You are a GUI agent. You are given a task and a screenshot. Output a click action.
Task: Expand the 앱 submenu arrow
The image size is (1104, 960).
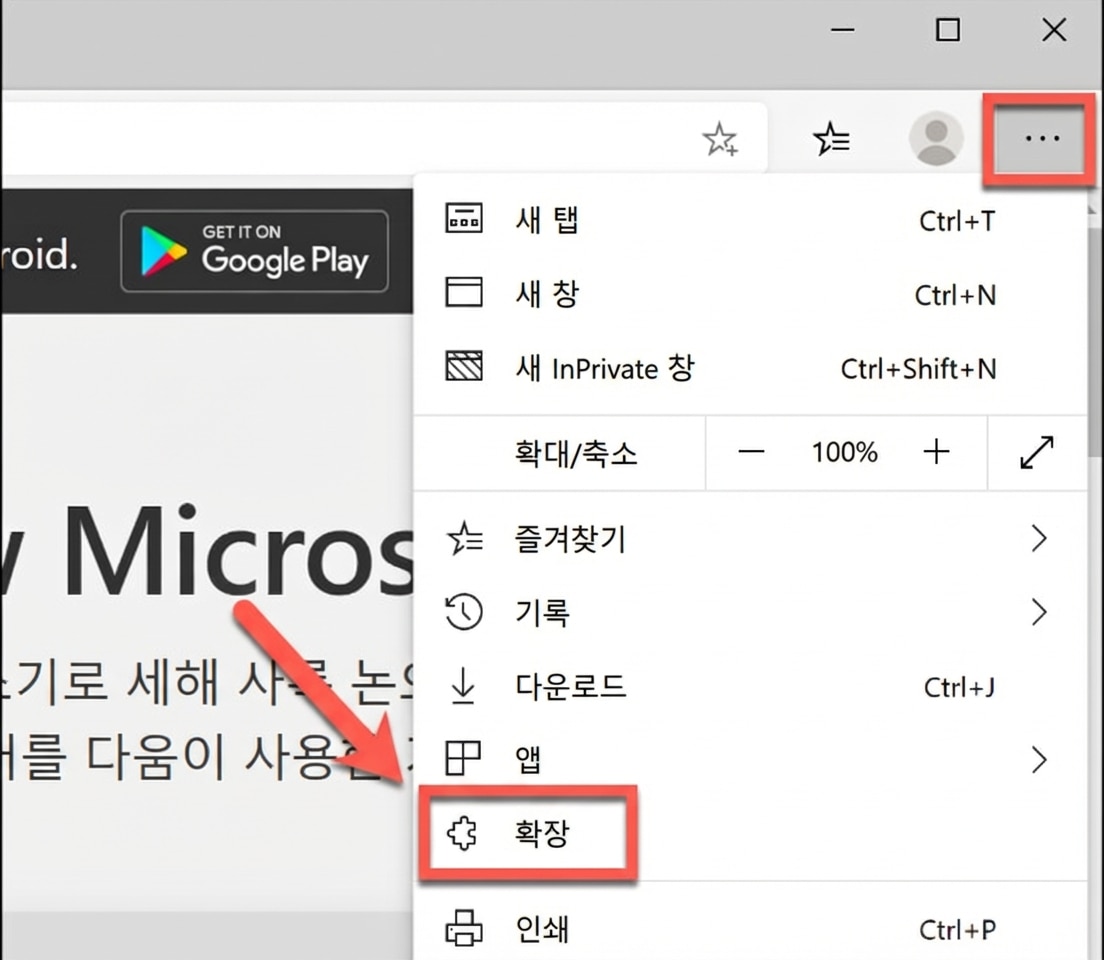(x=1039, y=760)
